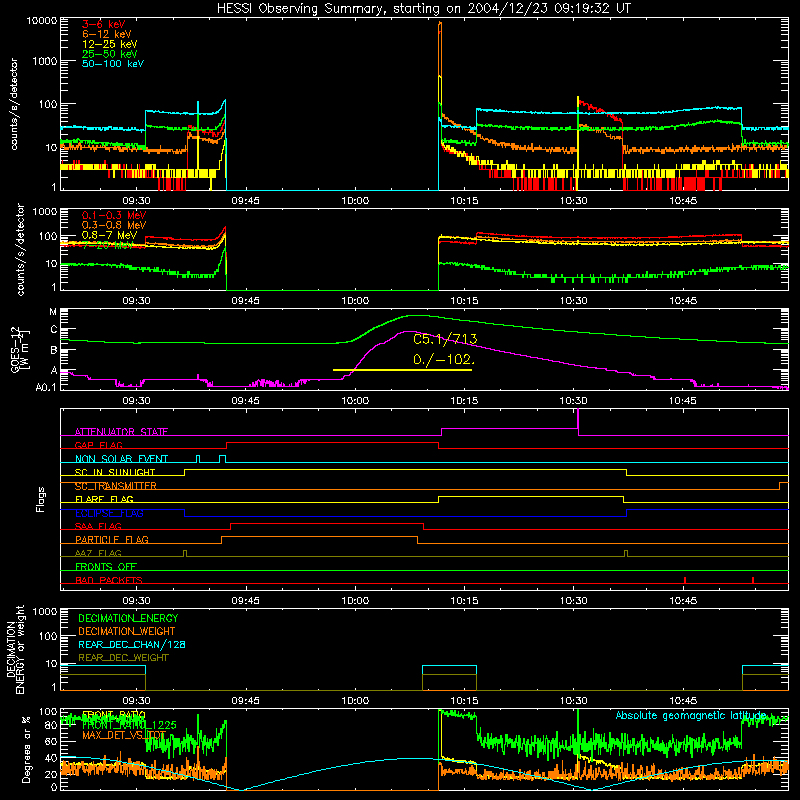Click the 10000 tick label on top panel
This screenshot has height=800, width=800.
pos(42,21)
